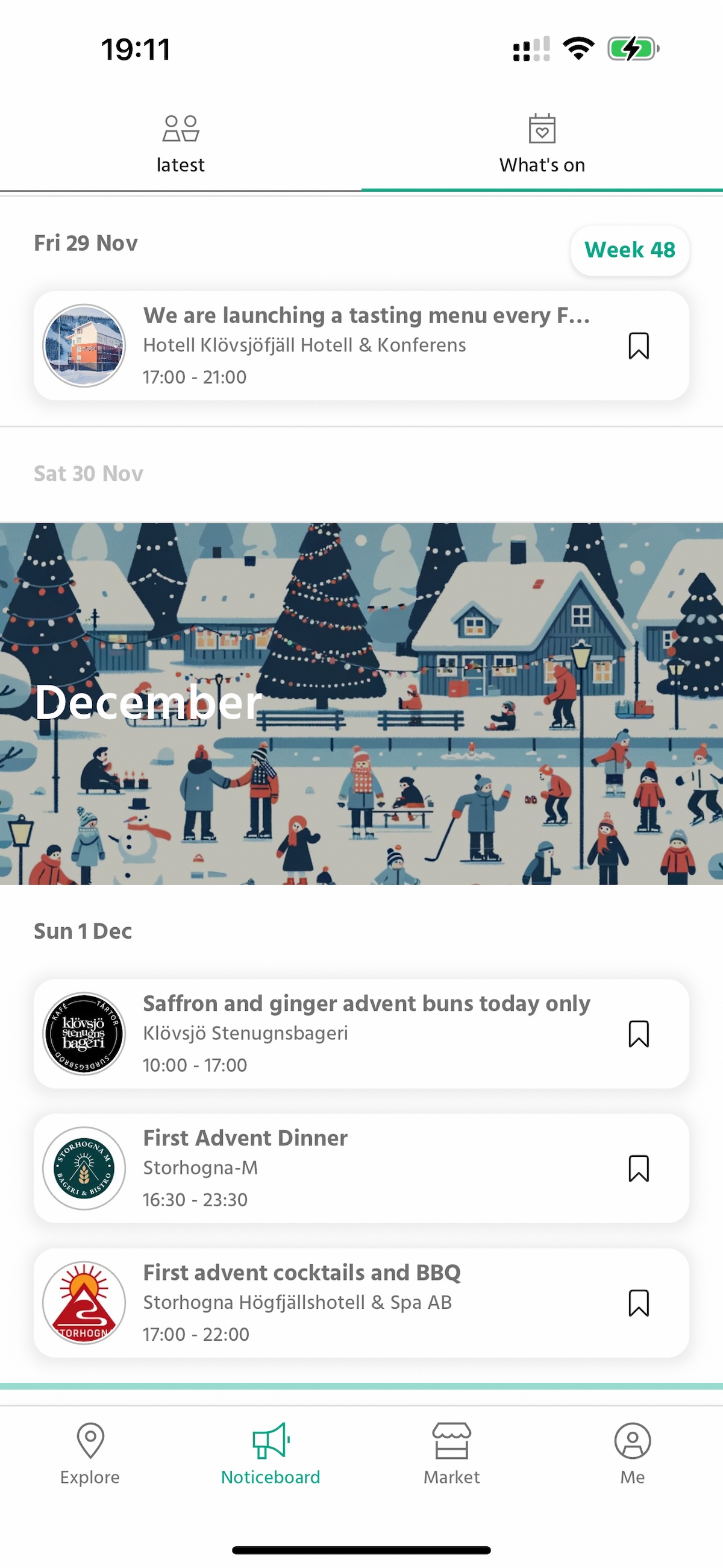Bookmark the tasting menu event
This screenshot has width=723, height=1568.
coord(639,346)
